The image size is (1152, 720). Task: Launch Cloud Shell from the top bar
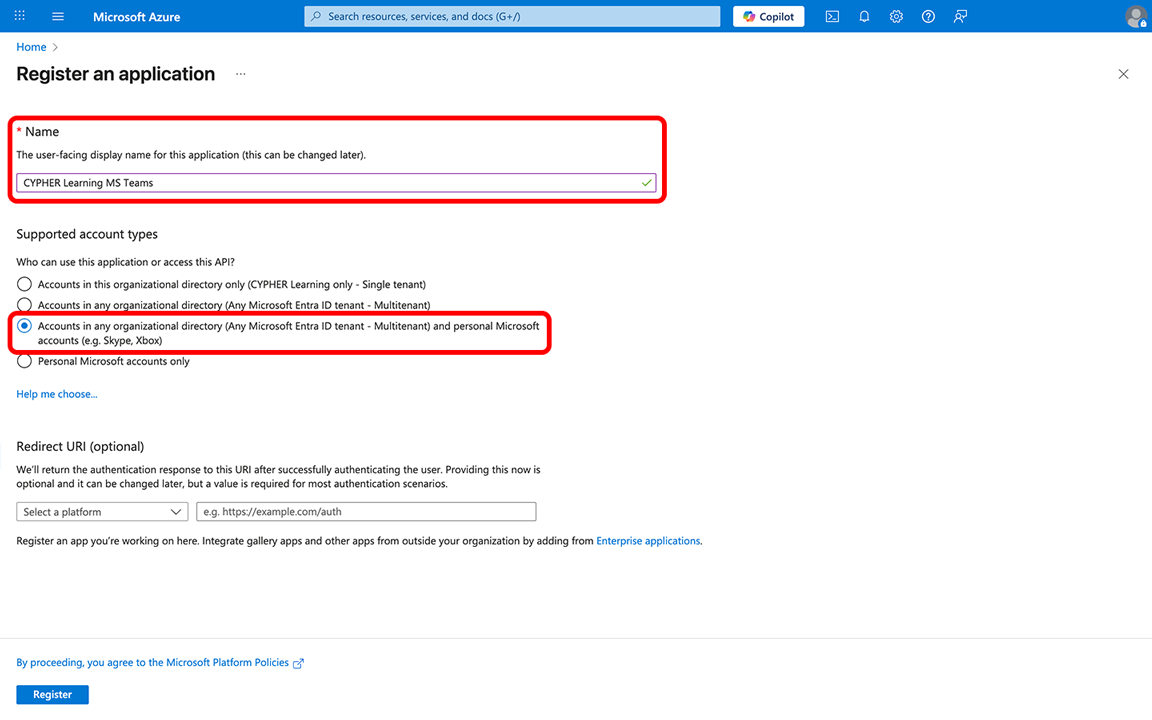[x=832, y=16]
